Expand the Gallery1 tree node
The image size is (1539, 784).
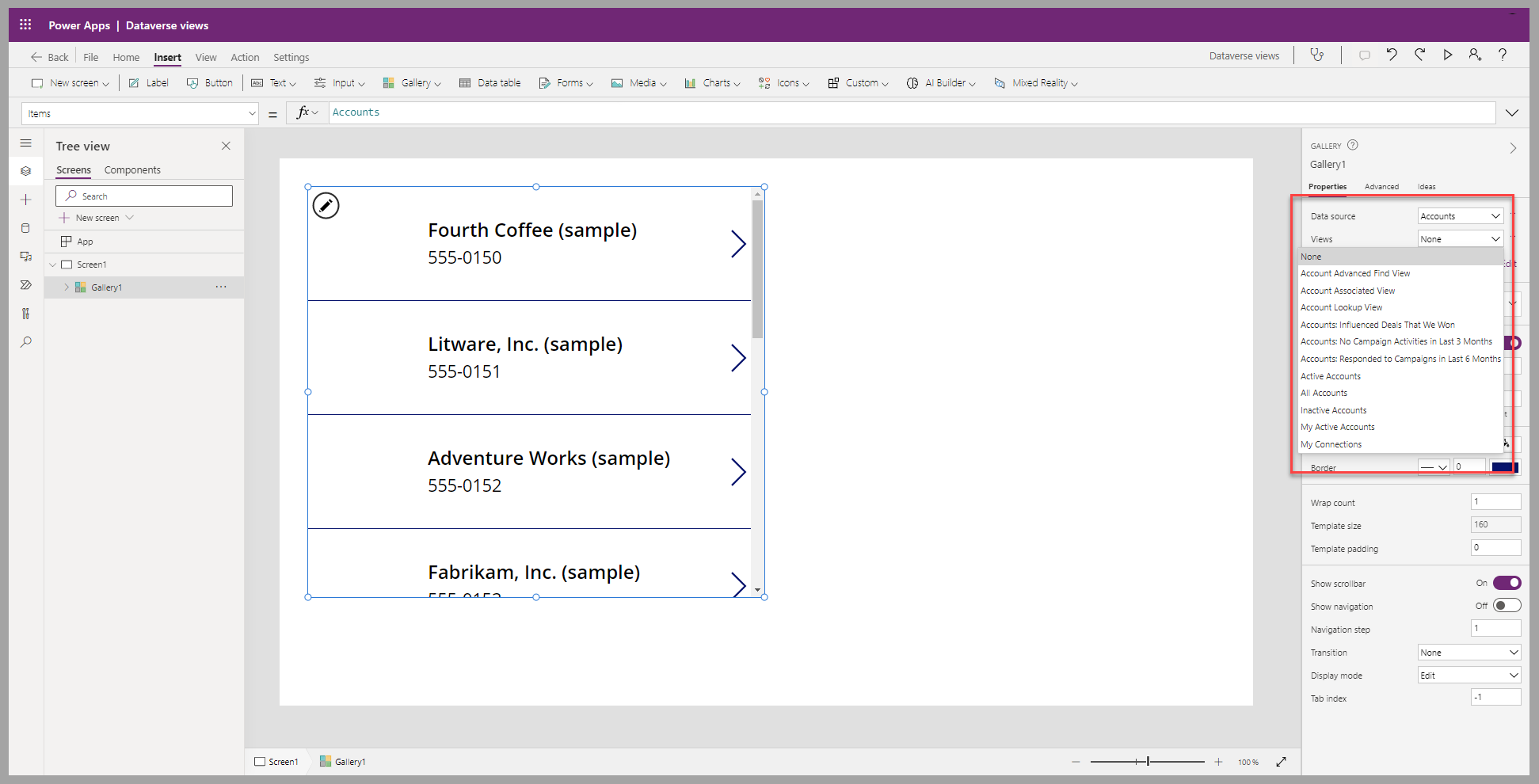pyautogui.click(x=67, y=287)
